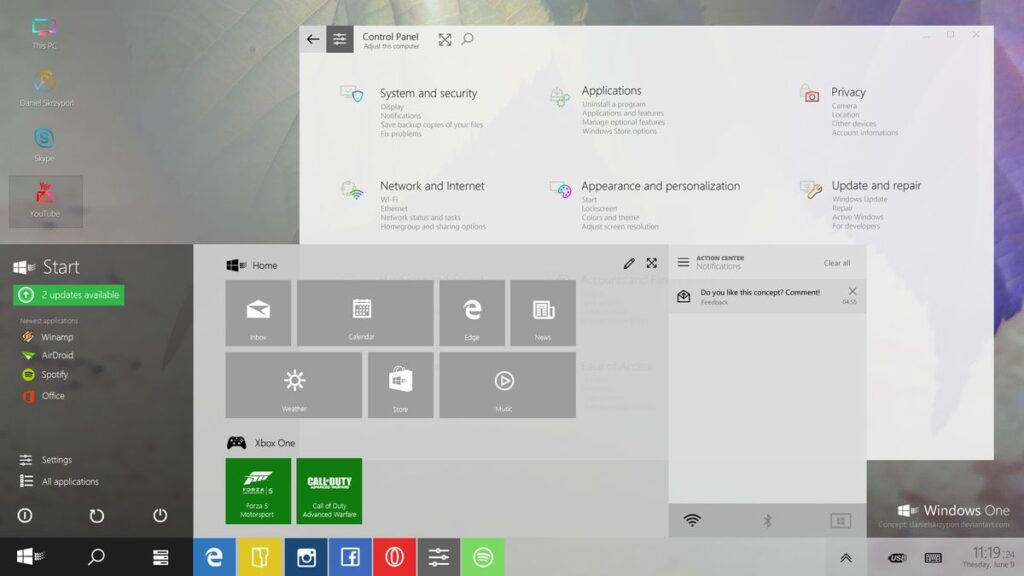Toggle the rightmost Action Center quick action

pyautogui.click(x=840, y=520)
